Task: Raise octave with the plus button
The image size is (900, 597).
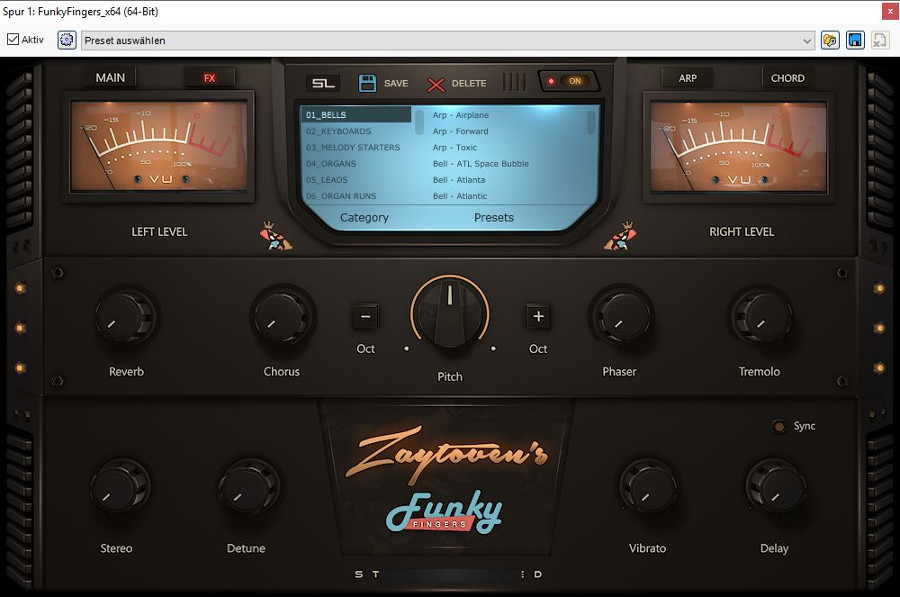Action: pyautogui.click(x=538, y=316)
